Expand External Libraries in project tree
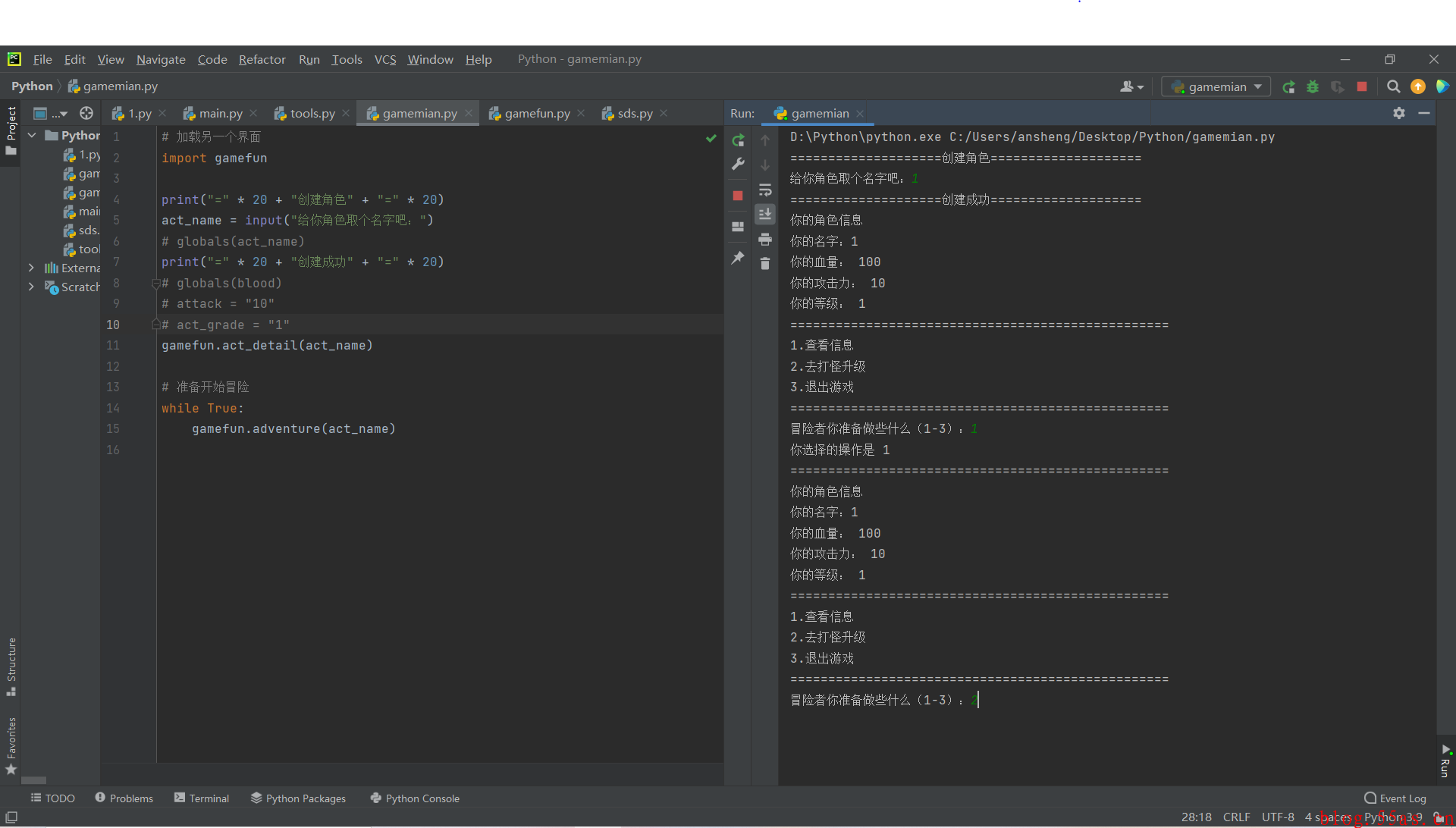Screen dimensions: 1456x828 [31, 268]
